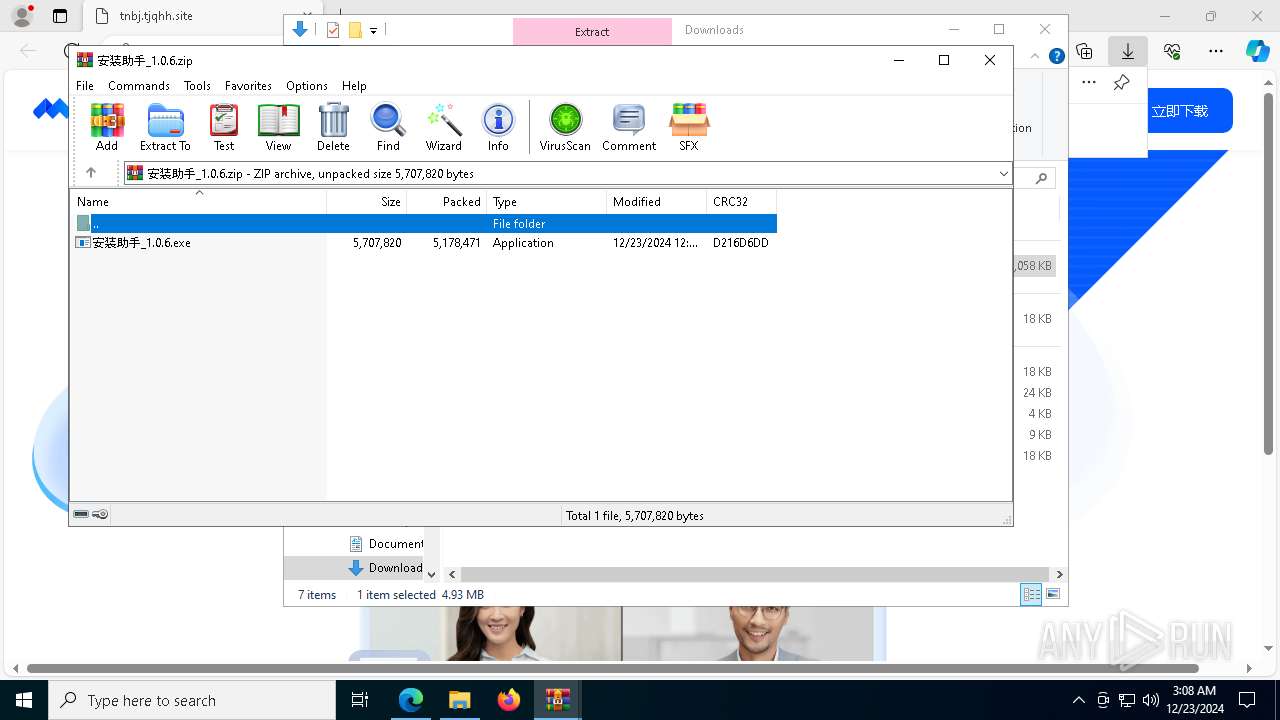
Task: Open the Commands menu
Action: (x=139, y=86)
